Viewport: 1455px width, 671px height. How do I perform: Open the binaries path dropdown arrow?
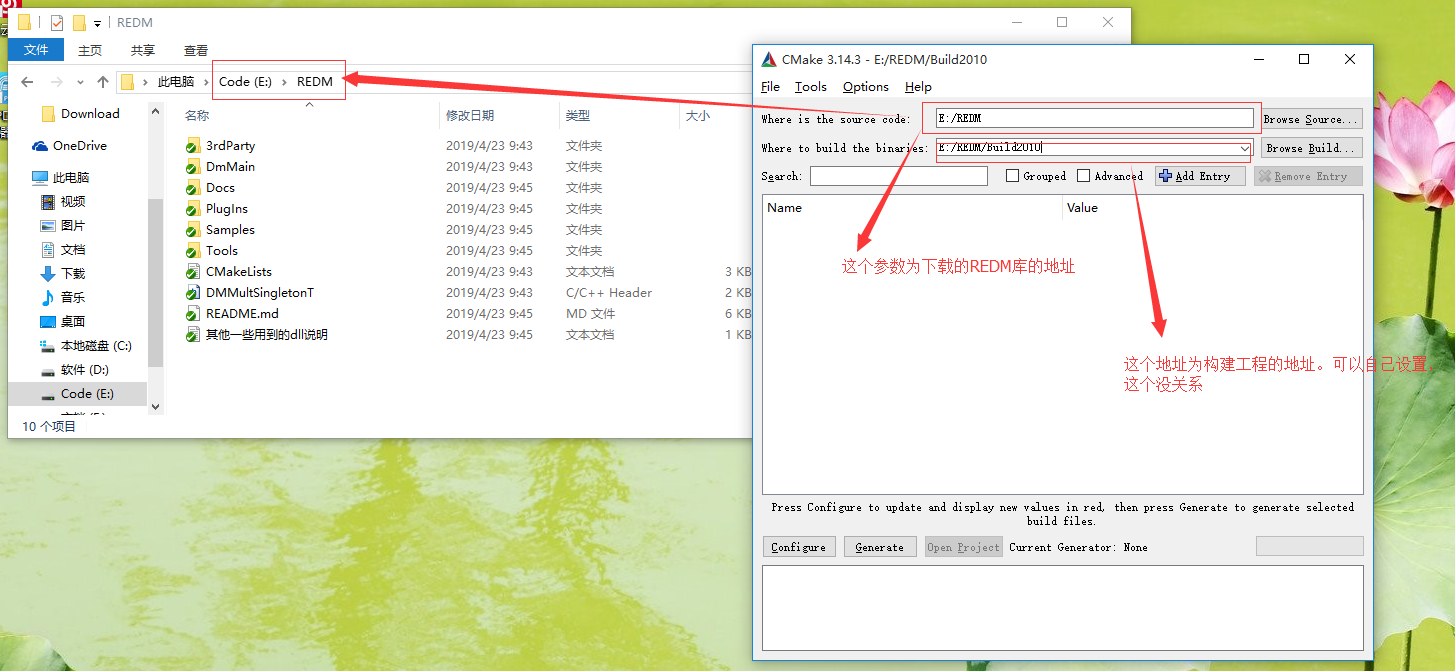pyautogui.click(x=1243, y=147)
